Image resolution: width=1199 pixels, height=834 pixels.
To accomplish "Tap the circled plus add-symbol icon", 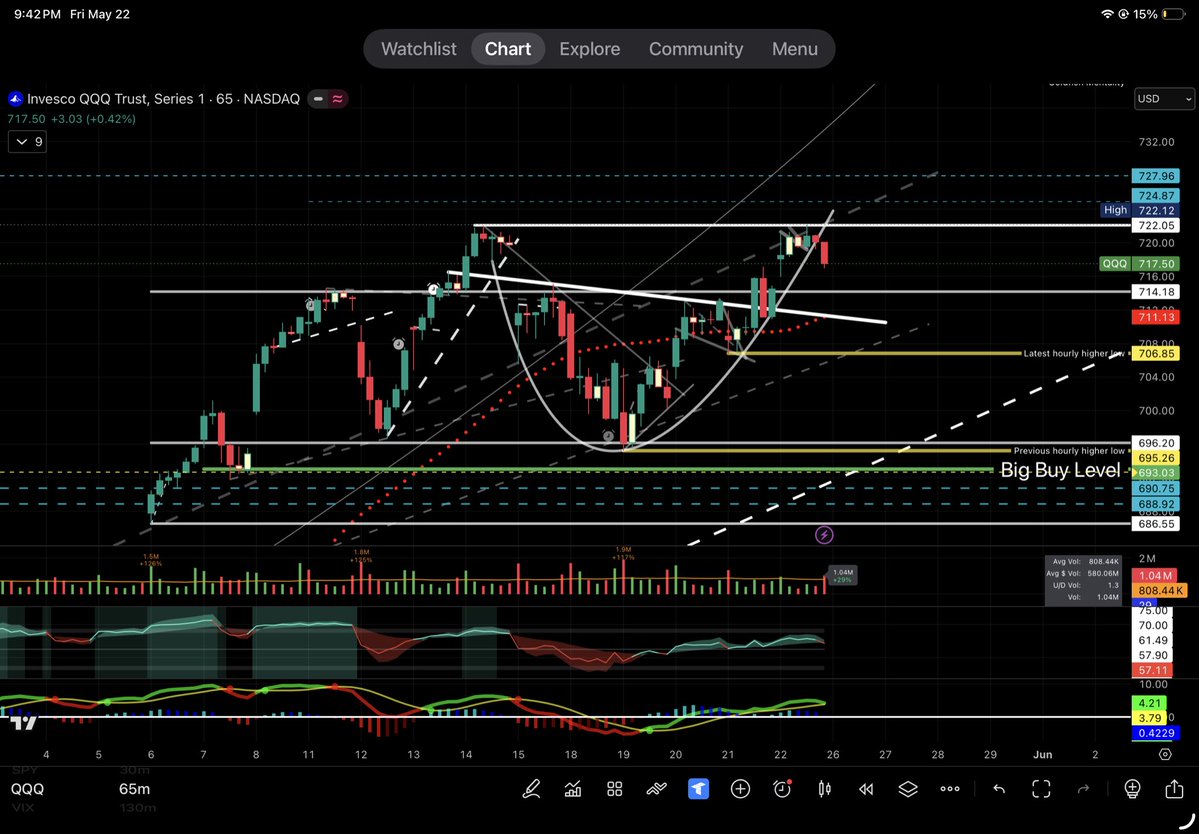I will point(740,789).
